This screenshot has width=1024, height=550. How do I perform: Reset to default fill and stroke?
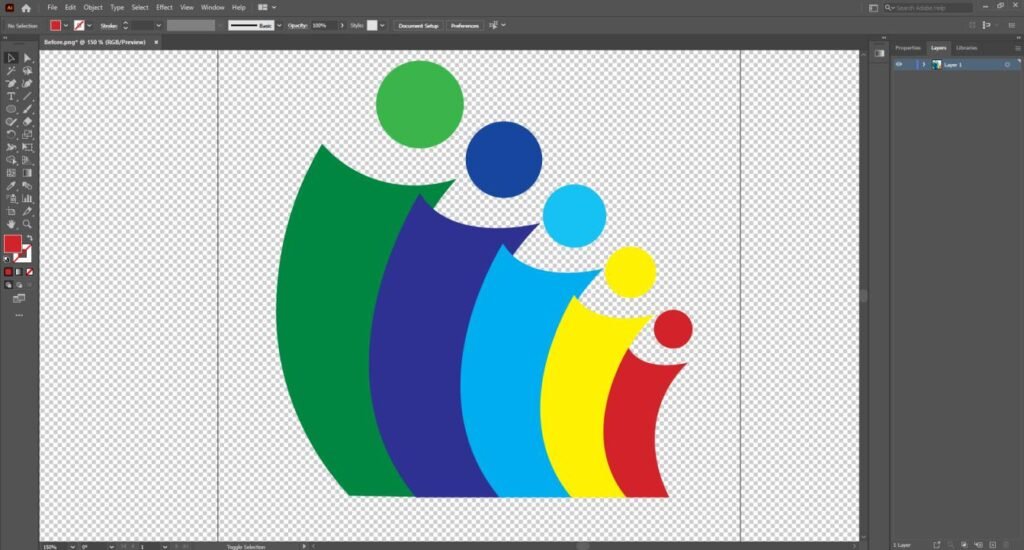(x=7, y=259)
